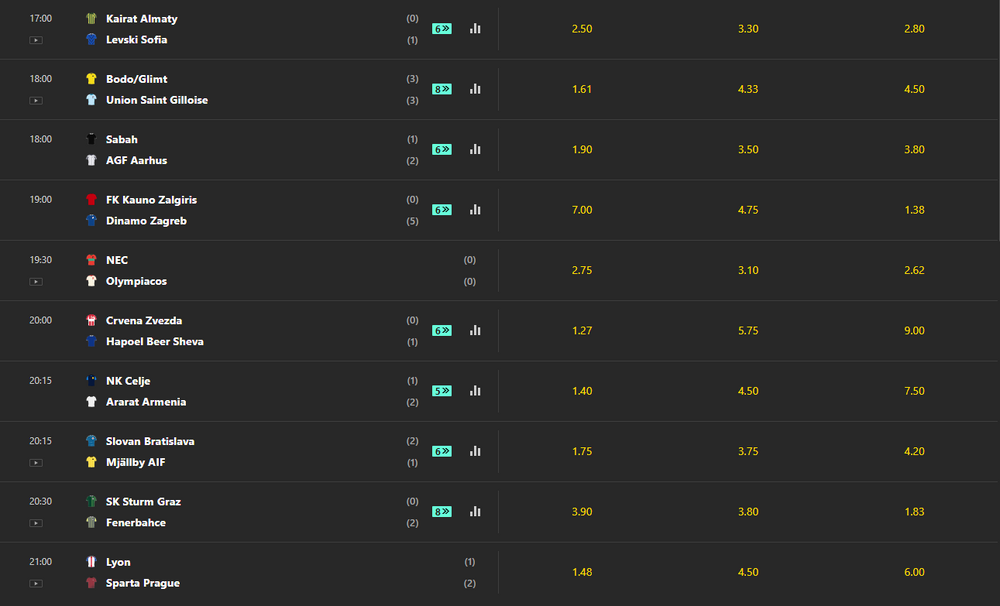The height and width of the screenshot is (606, 1000).
Task: Open stats chart for Crvena Zvezda match
Action: pos(475,330)
